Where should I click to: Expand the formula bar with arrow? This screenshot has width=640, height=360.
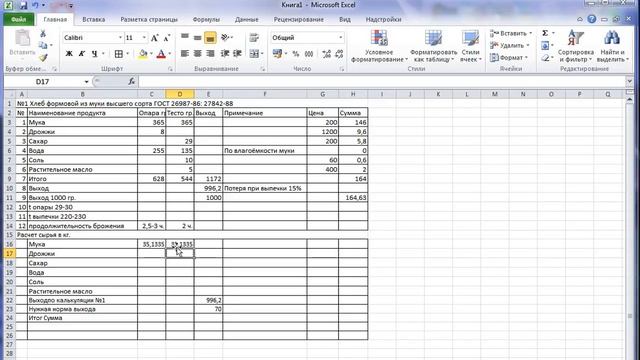pyautogui.click(x=629, y=82)
